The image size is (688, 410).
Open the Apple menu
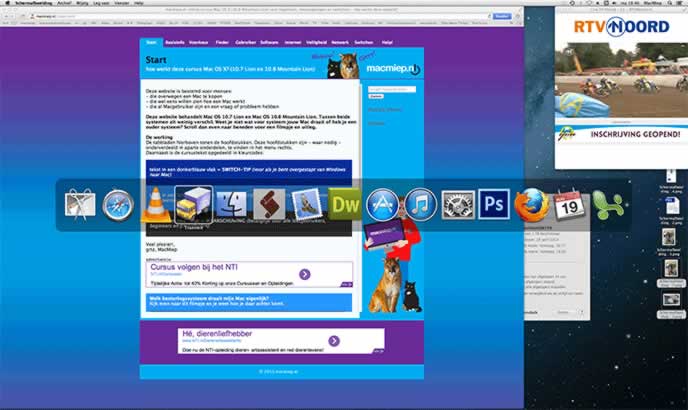tap(7, 3)
